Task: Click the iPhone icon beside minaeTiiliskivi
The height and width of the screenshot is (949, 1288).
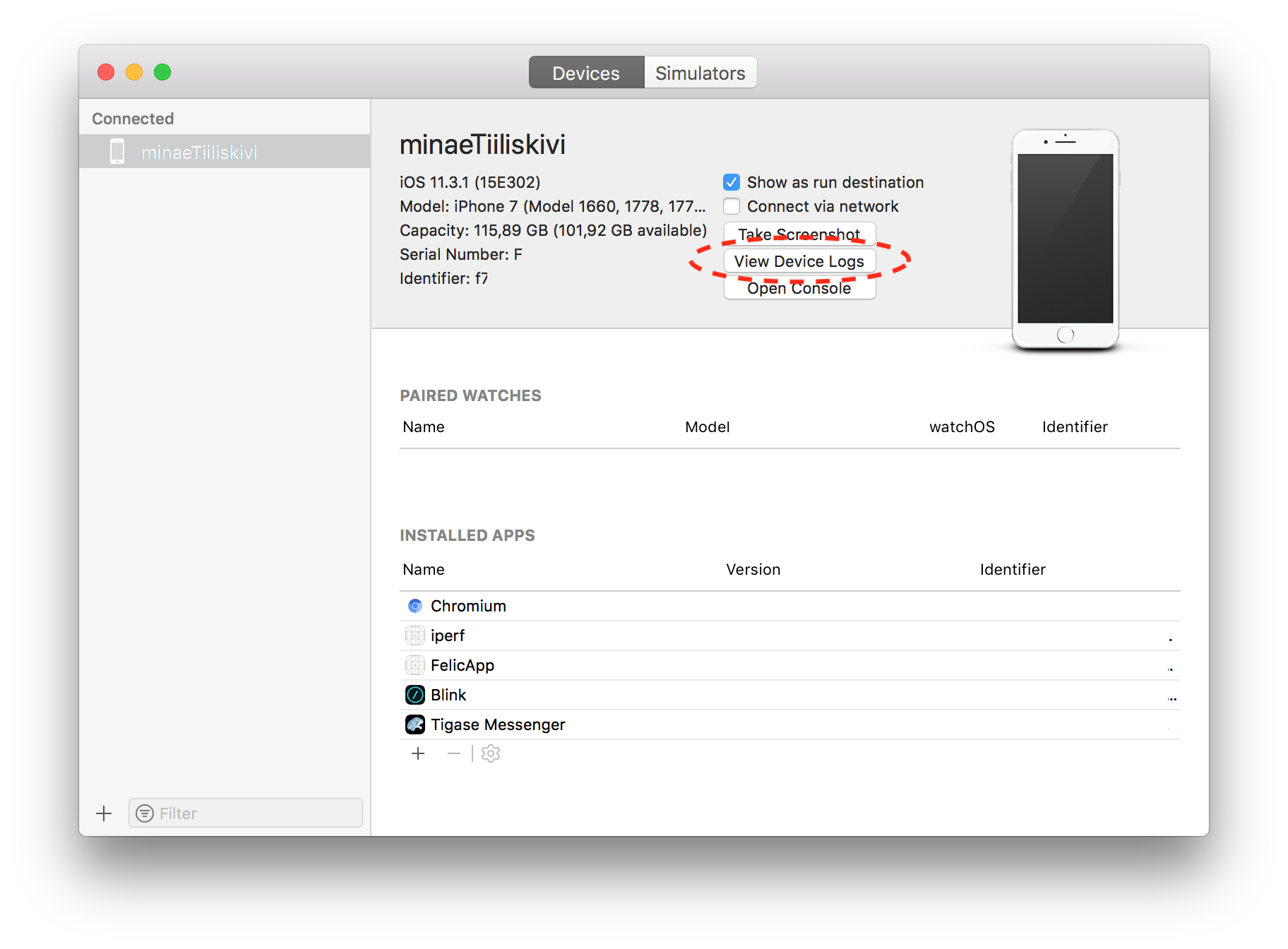Action: pos(117,152)
